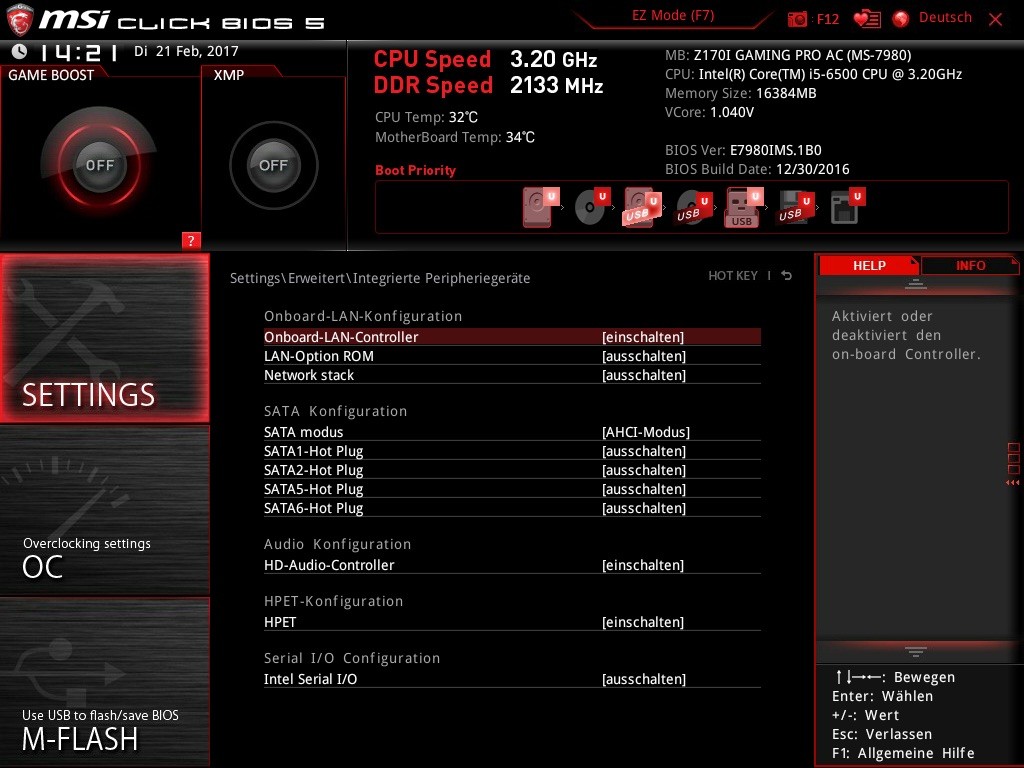Select the HD-Audio-Controller label

pyautogui.click(x=329, y=565)
